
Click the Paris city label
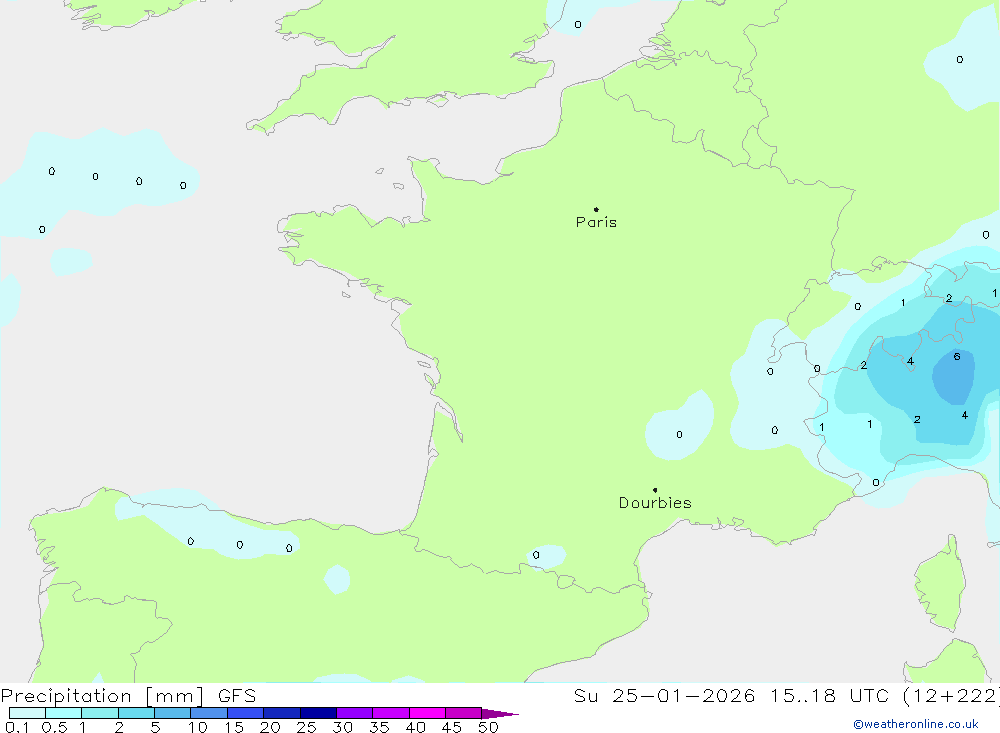596,222
